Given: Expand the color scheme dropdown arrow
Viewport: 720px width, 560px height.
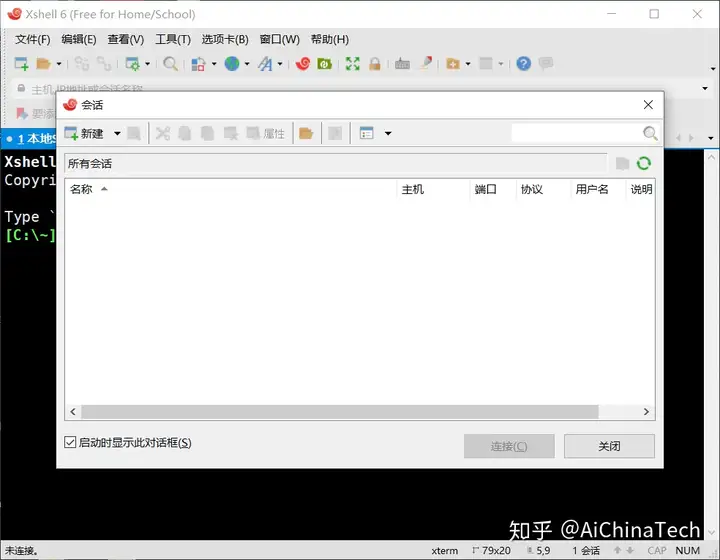Looking at the screenshot, I should pyautogui.click(x=214, y=64).
